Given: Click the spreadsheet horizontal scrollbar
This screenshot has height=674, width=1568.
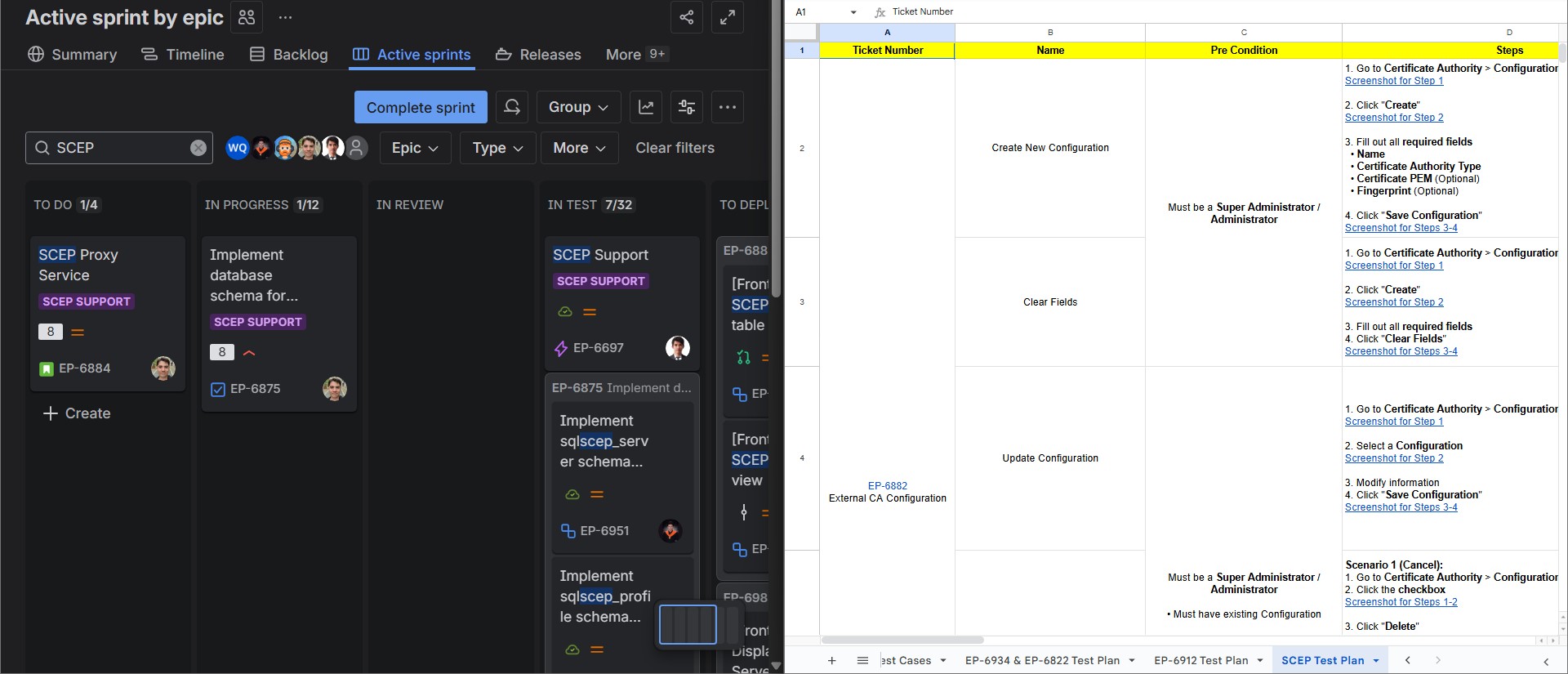Looking at the screenshot, I should (x=902, y=640).
